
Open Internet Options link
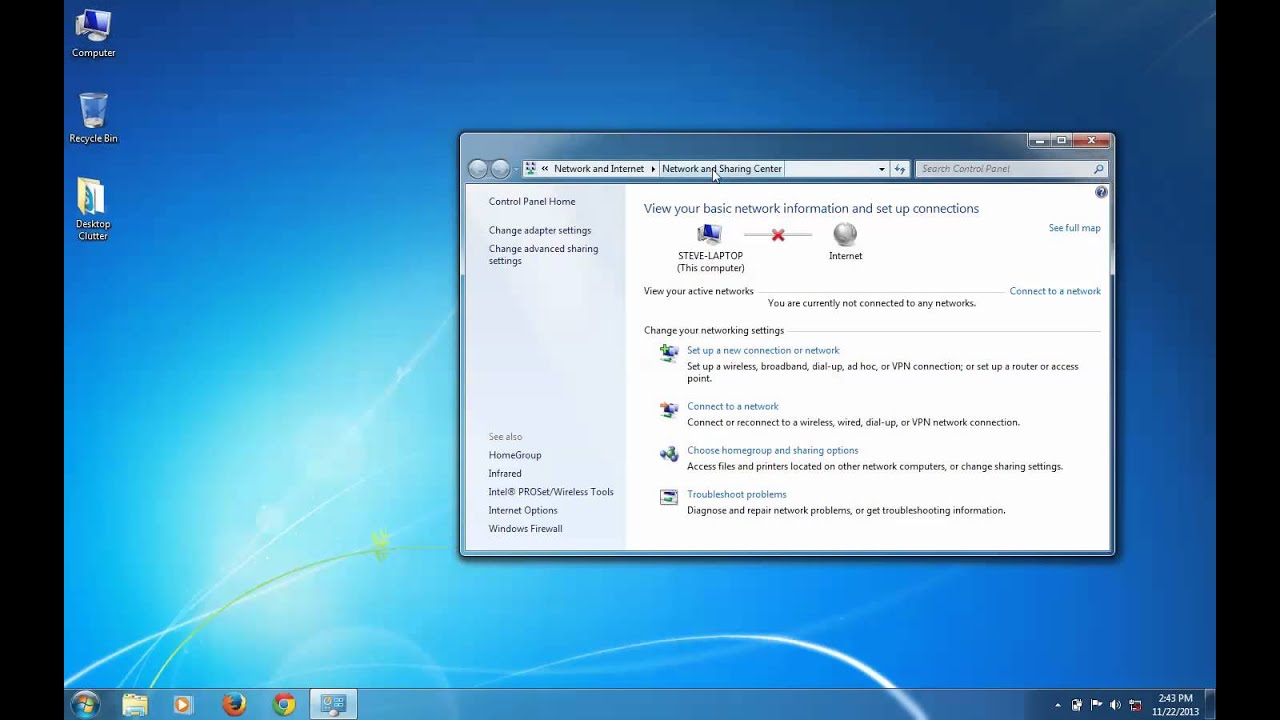523,511
